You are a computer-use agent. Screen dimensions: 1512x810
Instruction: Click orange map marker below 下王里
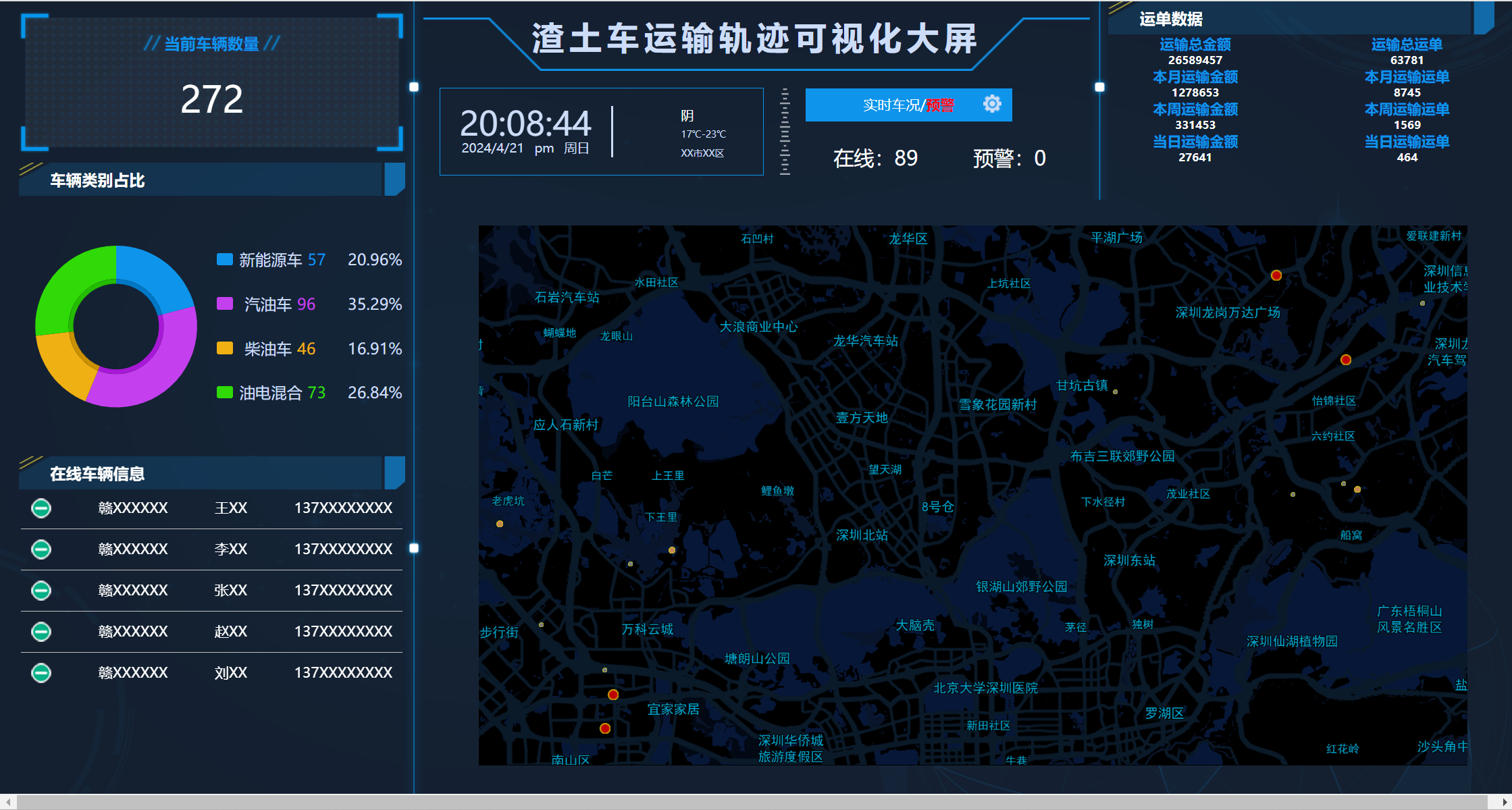click(x=672, y=550)
